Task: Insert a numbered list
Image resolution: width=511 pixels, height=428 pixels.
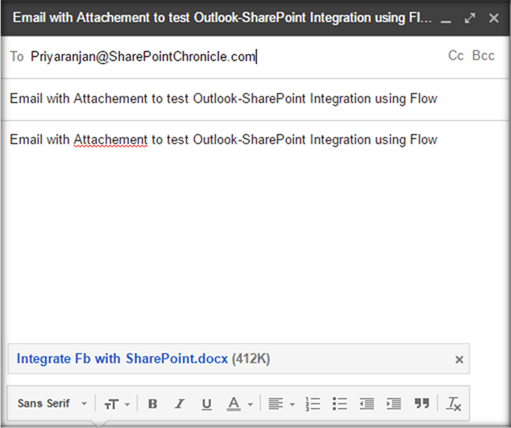Action: 313,404
